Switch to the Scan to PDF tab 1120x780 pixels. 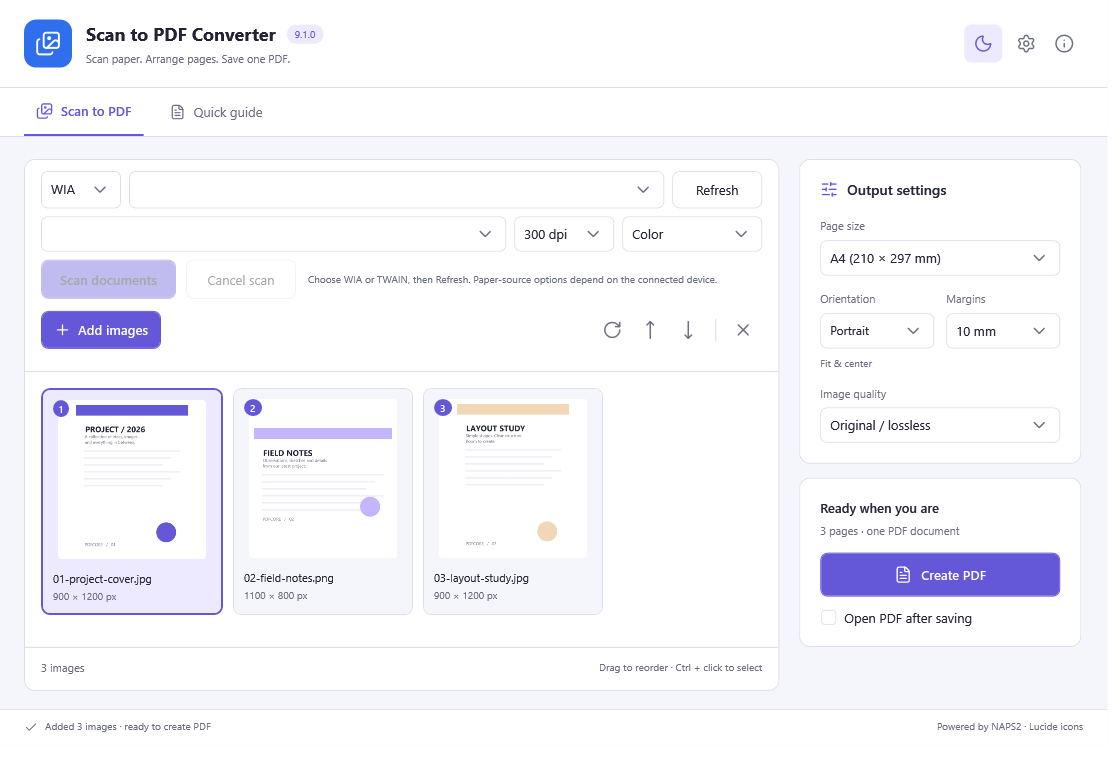84,112
